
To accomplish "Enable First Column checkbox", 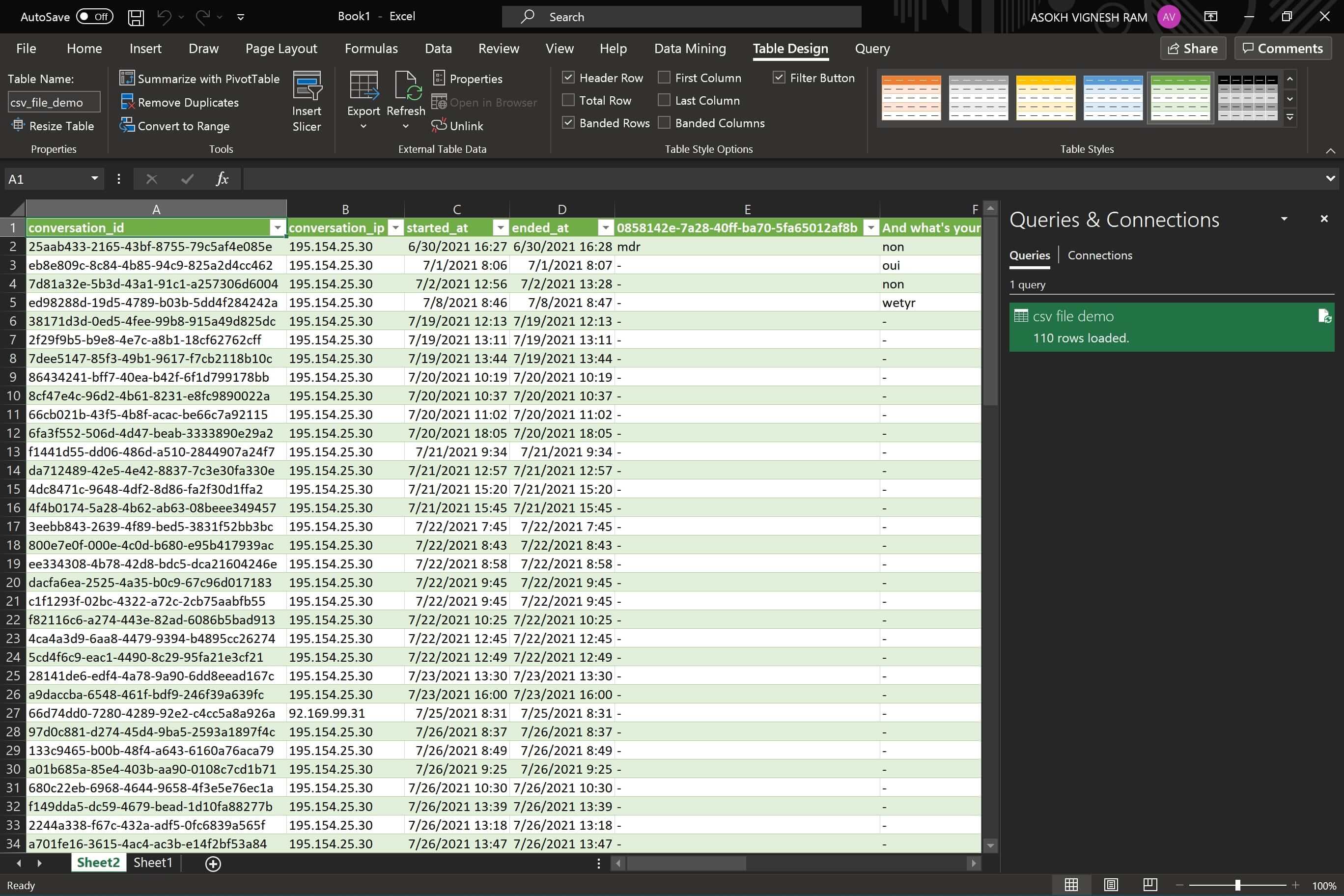I will pyautogui.click(x=664, y=77).
